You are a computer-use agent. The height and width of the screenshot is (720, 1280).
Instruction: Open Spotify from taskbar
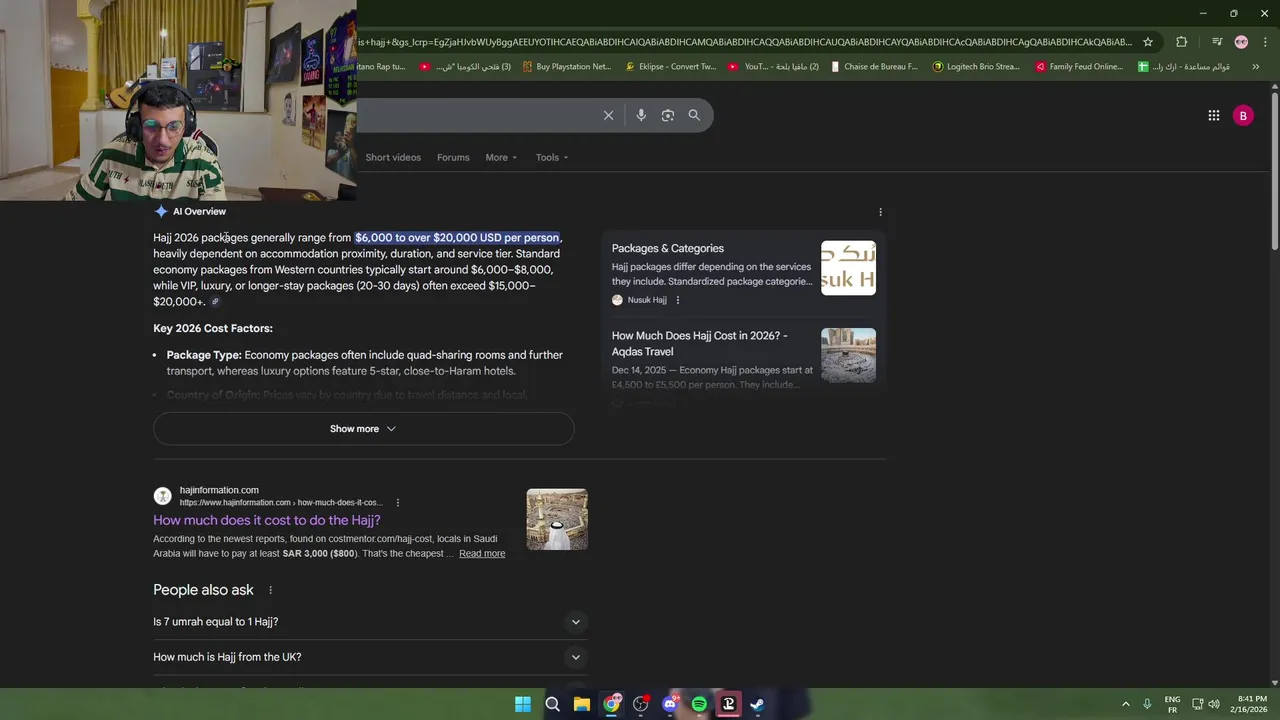click(699, 704)
